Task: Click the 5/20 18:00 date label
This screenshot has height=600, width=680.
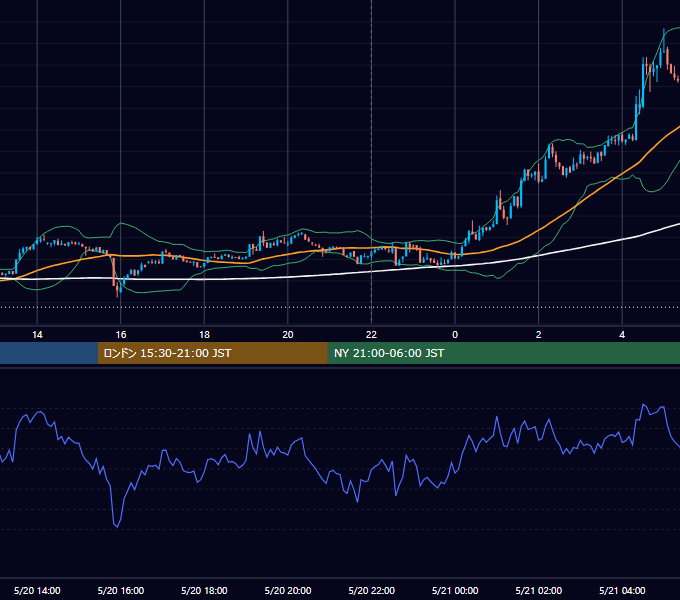Action: [204, 590]
